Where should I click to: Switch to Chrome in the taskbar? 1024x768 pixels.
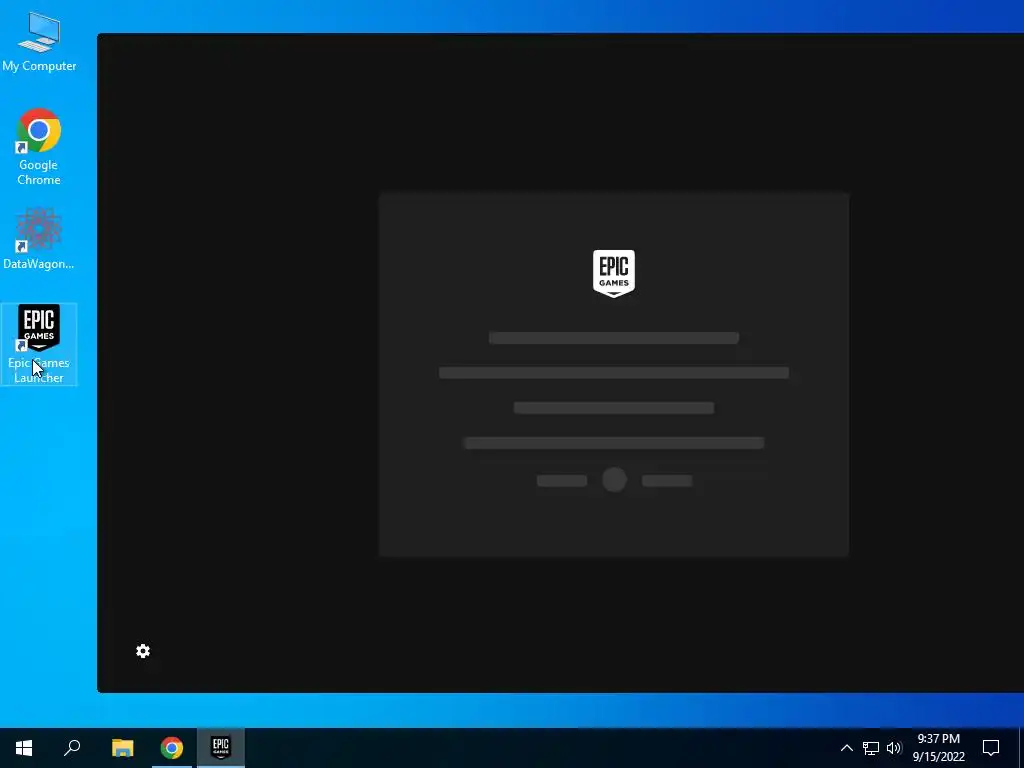[172, 748]
